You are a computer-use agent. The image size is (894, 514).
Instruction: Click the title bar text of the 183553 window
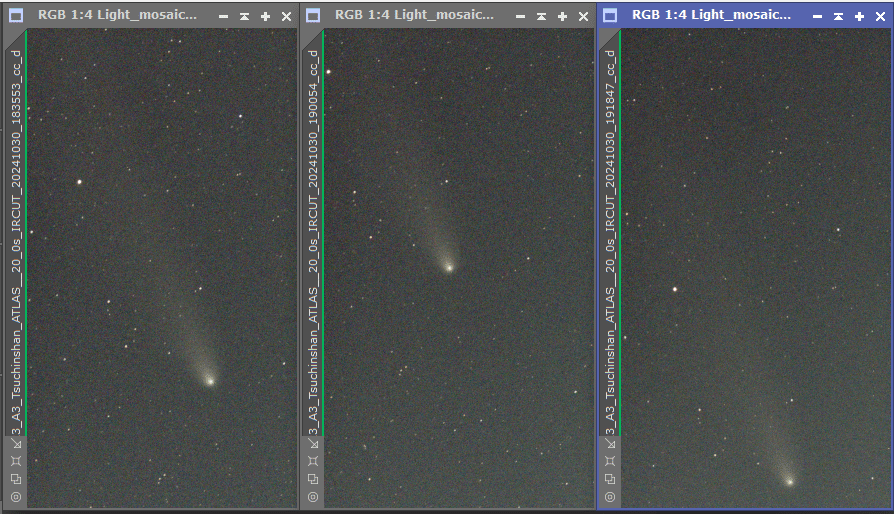tap(117, 15)
